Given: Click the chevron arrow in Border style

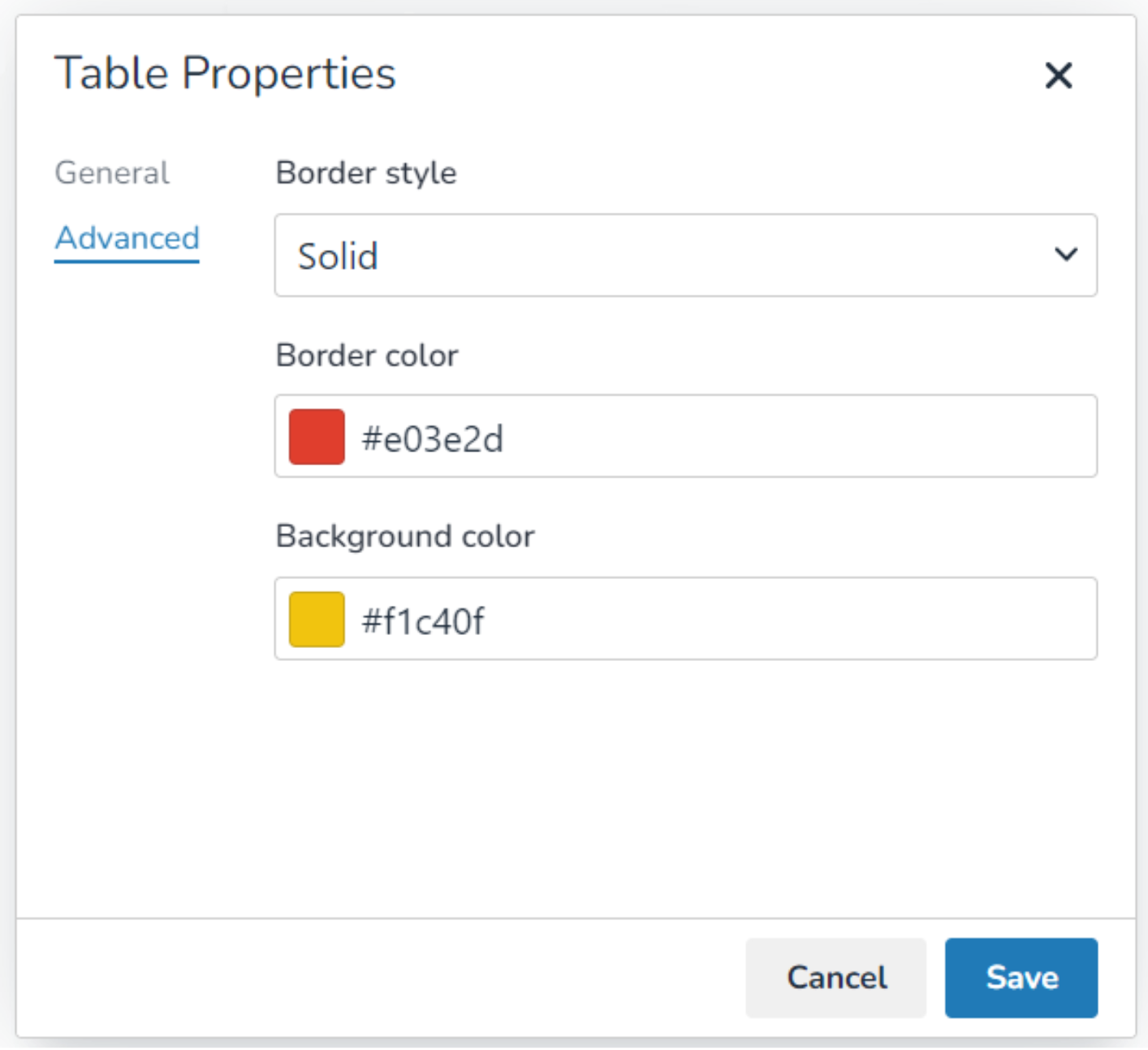Looking at the screenshot, I should [1065, 255].
